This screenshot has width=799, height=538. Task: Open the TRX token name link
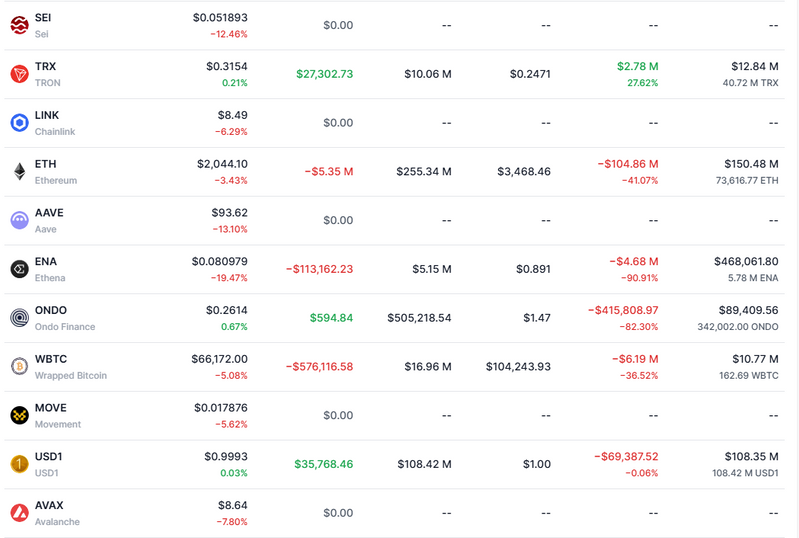point(45,67)
